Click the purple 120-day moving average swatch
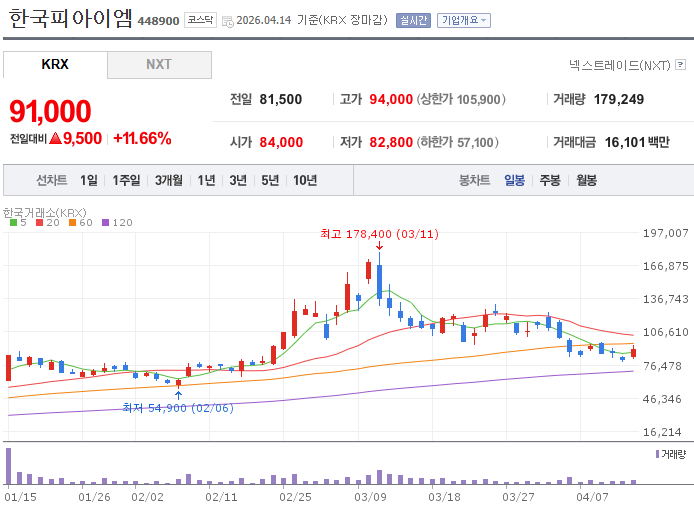The image size is (694, 513). tap(105, 223)
